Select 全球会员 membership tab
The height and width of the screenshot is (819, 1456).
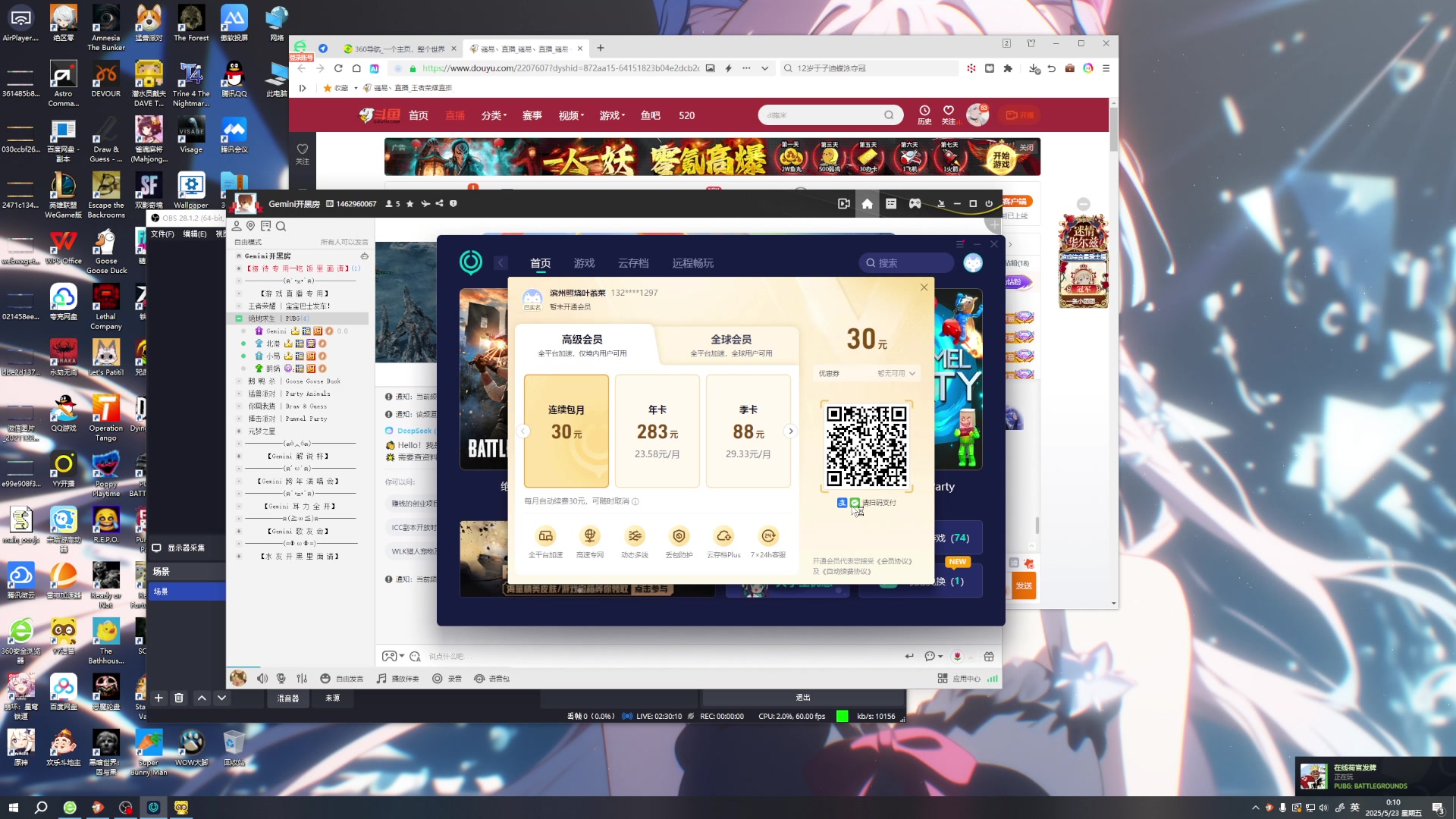click(731, 344)
